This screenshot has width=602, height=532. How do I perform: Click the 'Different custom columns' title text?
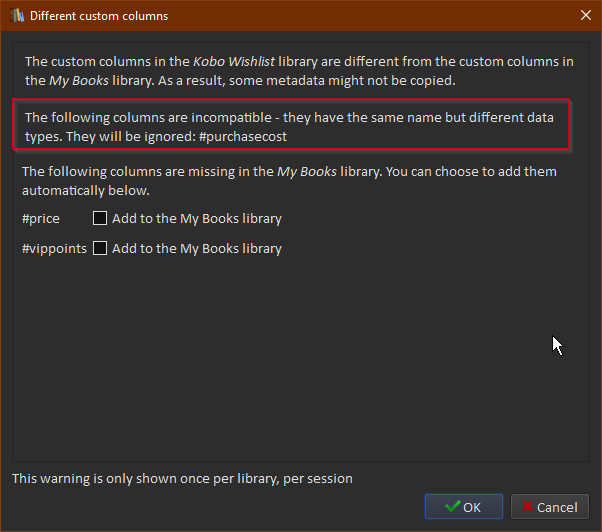point(99,16)
